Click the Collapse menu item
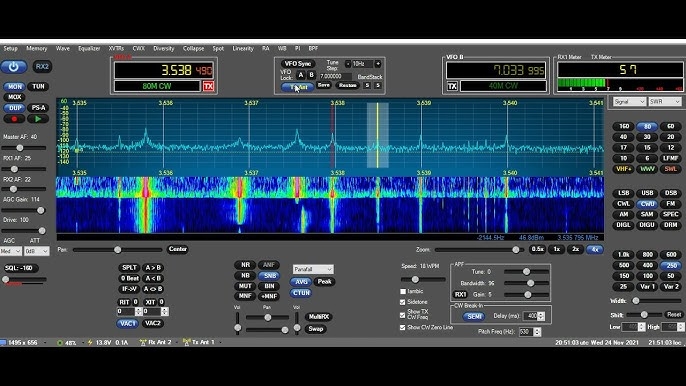 pyautogui.click(x=193, y=49)
